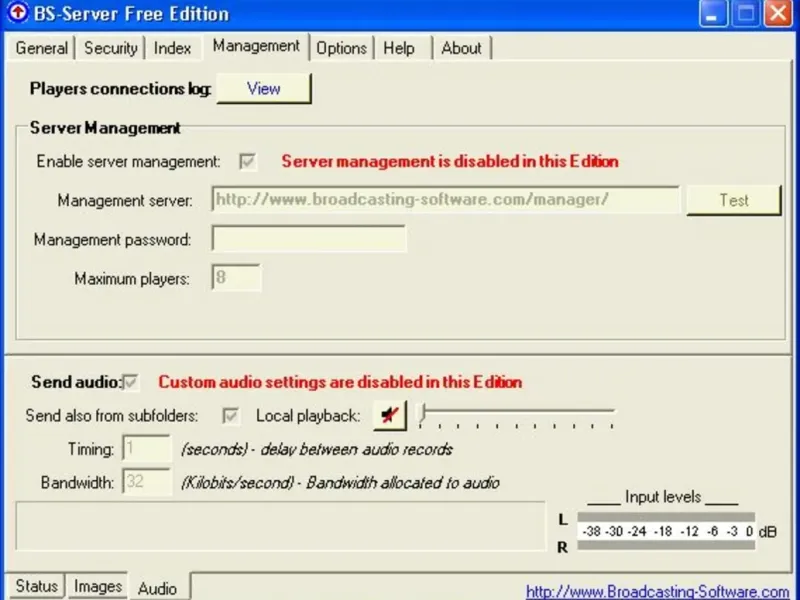
Task: Click the empty audio message box
Action: pyautogui.click(x=281, y=526)
